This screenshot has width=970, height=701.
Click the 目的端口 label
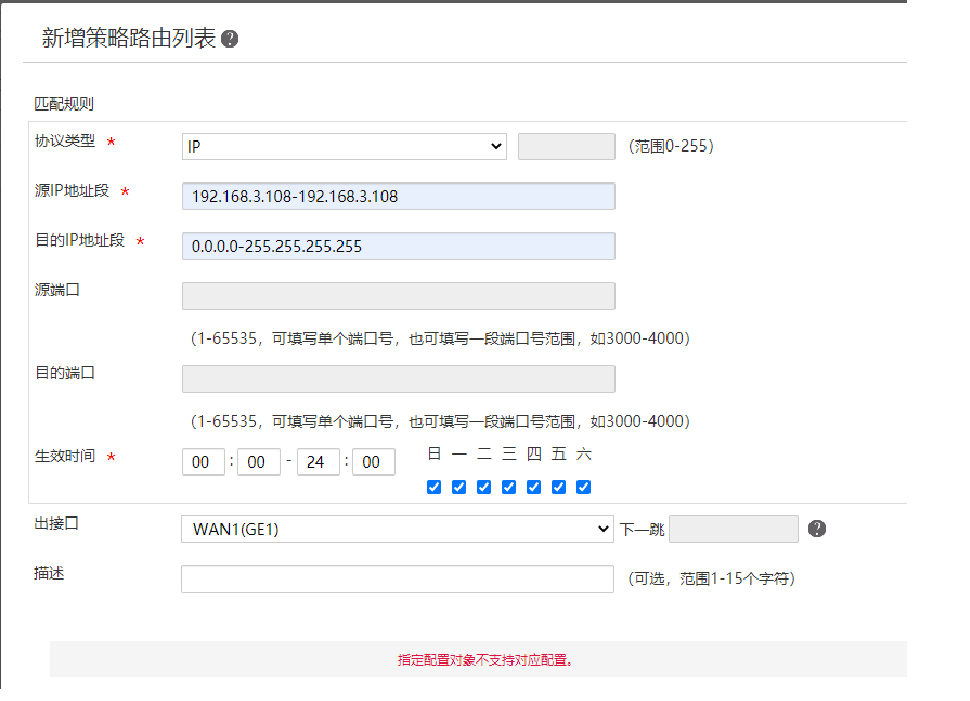[x=65, y=372]
